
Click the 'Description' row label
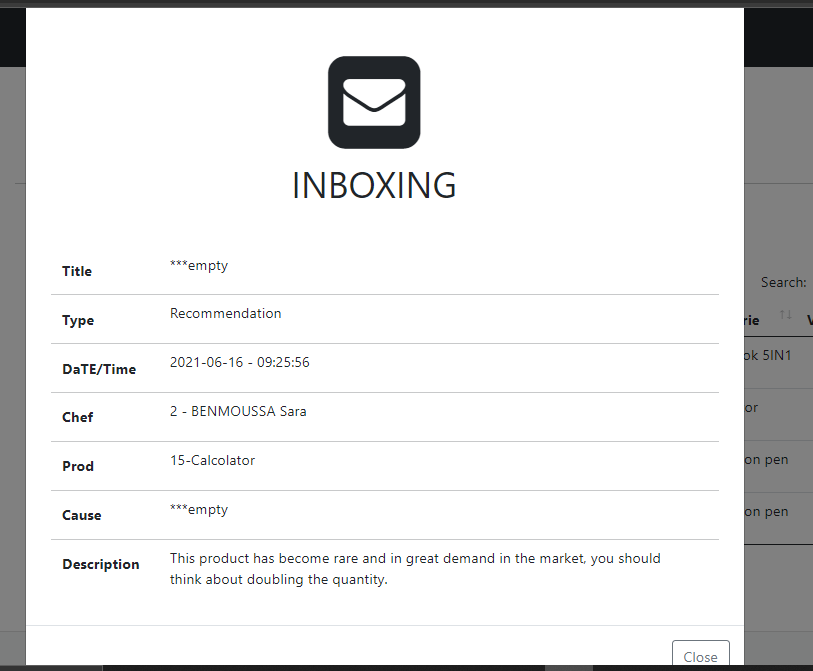click(x=101, y=564)
